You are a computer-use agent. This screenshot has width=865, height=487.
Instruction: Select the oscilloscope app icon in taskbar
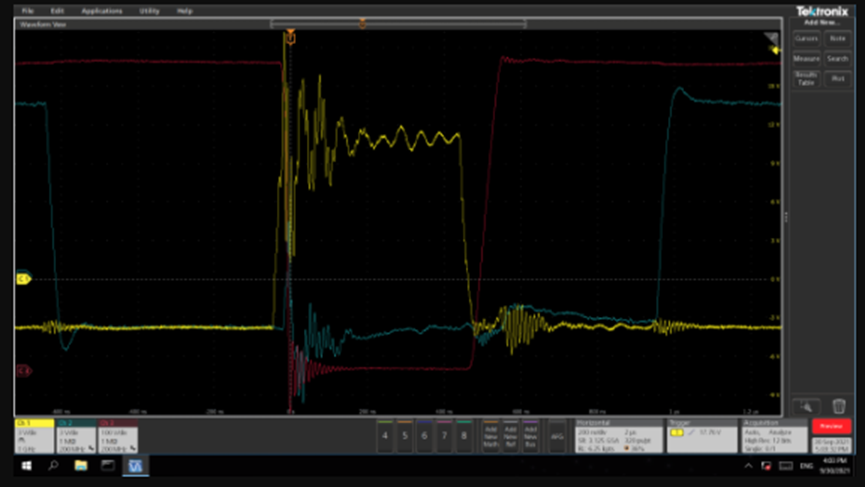(x=135, y=466)
